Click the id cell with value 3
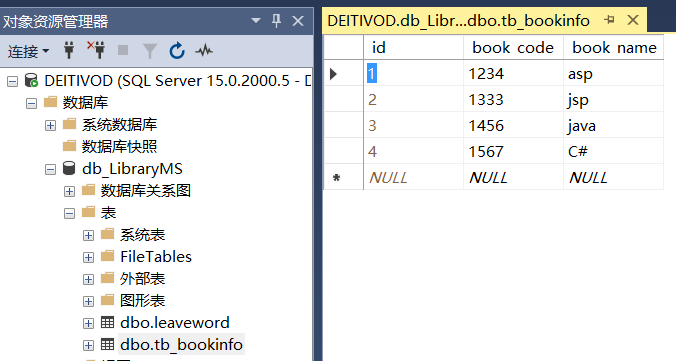This screenshot has width=676, height=361. pos(413,126)
